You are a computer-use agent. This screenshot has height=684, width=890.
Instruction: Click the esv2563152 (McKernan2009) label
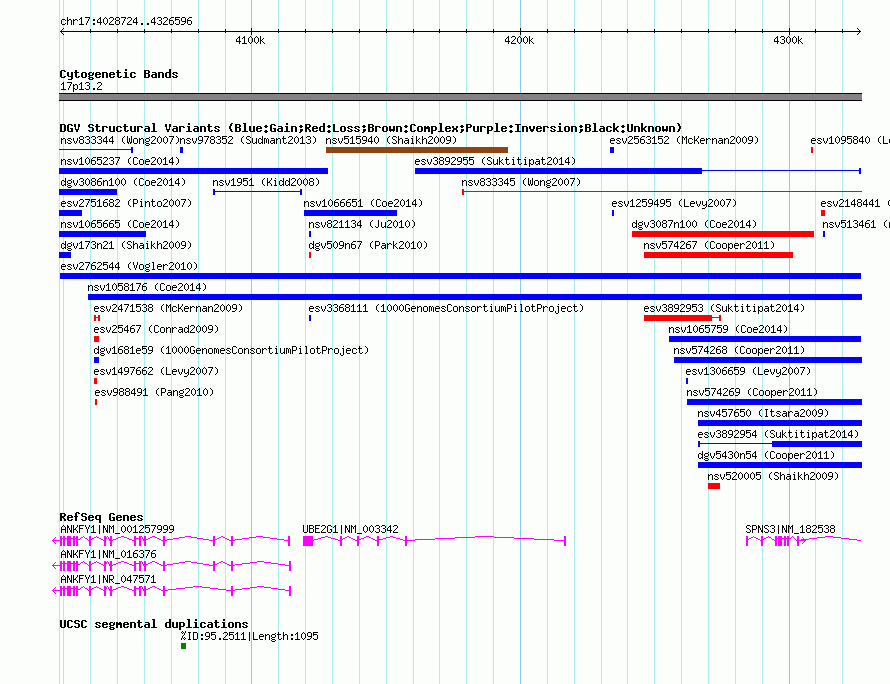click(x=684, y=140)
